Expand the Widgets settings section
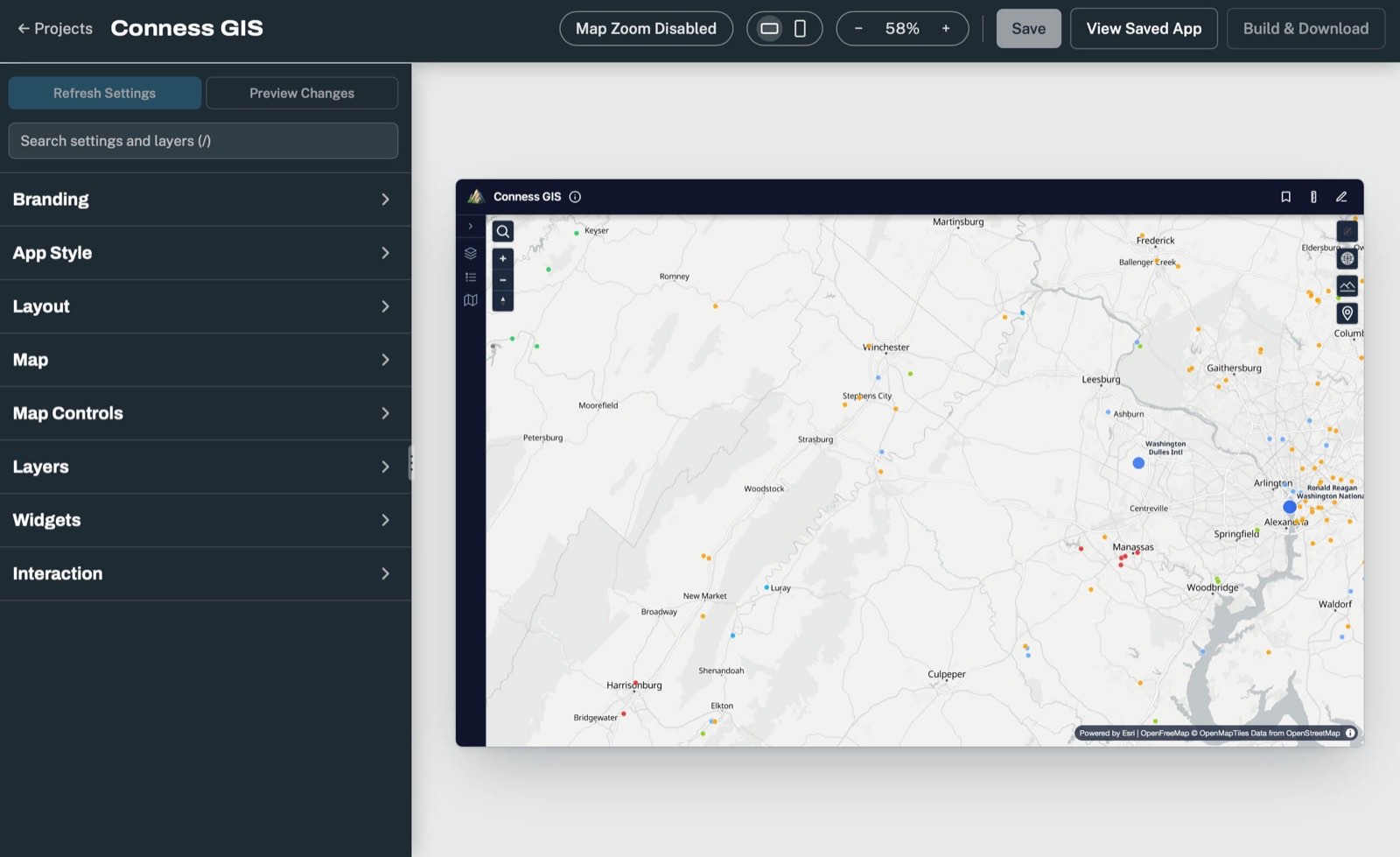 206,520
